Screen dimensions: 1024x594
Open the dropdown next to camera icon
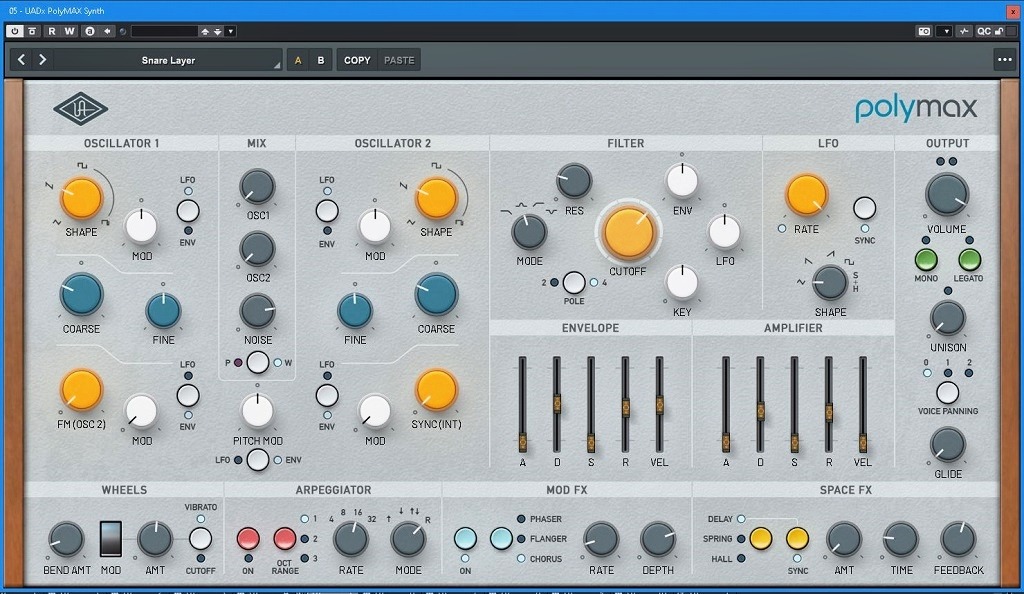pos(946,31)
